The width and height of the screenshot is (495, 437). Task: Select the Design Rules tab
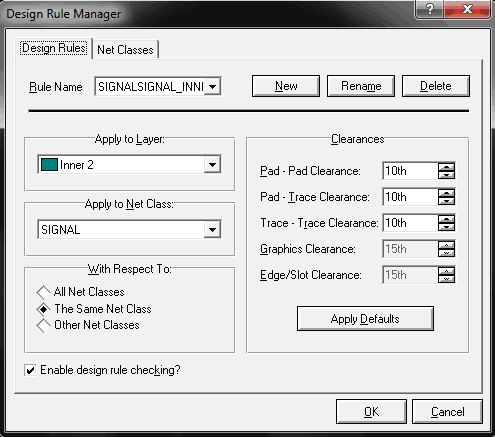point(54,48)
